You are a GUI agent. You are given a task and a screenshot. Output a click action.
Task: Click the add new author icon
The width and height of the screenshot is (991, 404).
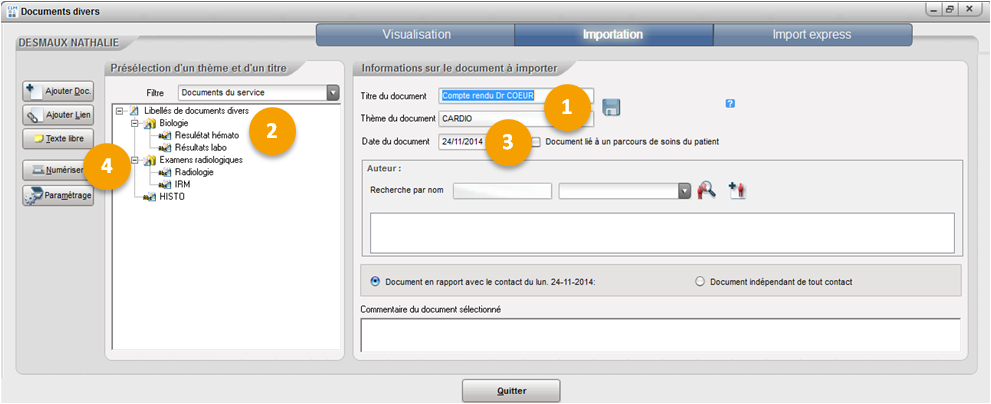tap(738, 191)
